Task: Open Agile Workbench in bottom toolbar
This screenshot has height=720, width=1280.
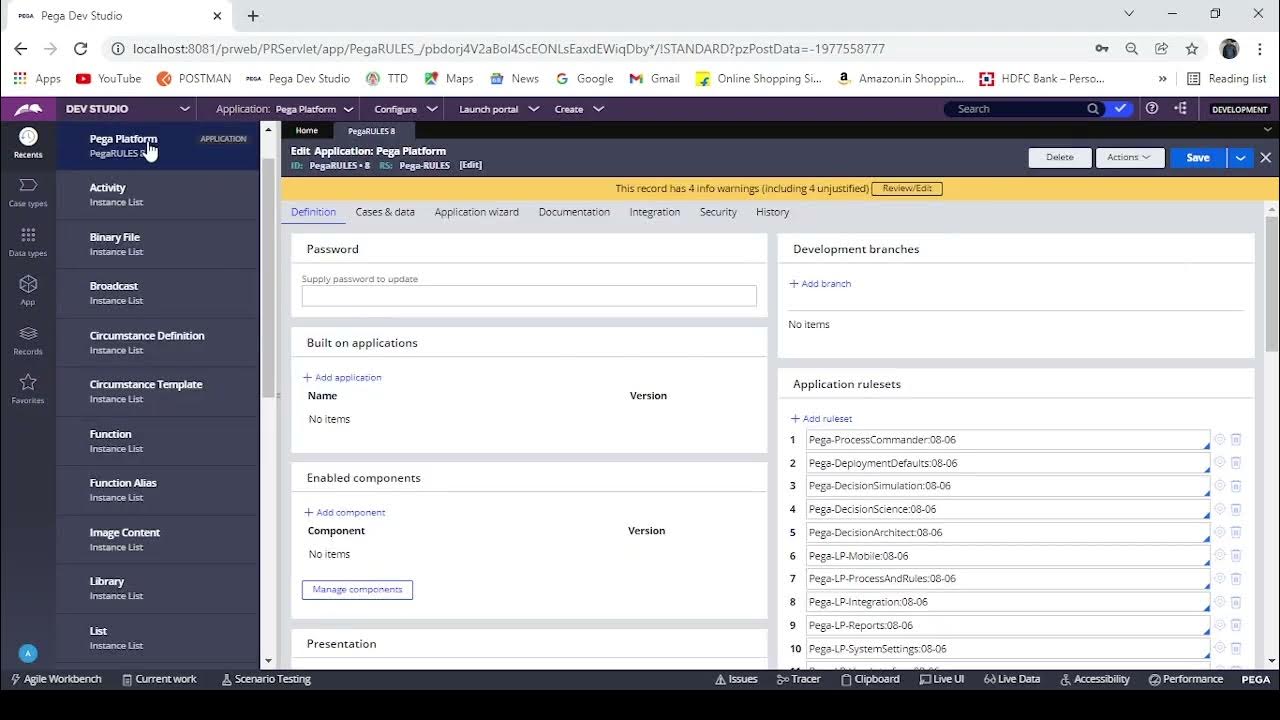Action: (56, 679)
